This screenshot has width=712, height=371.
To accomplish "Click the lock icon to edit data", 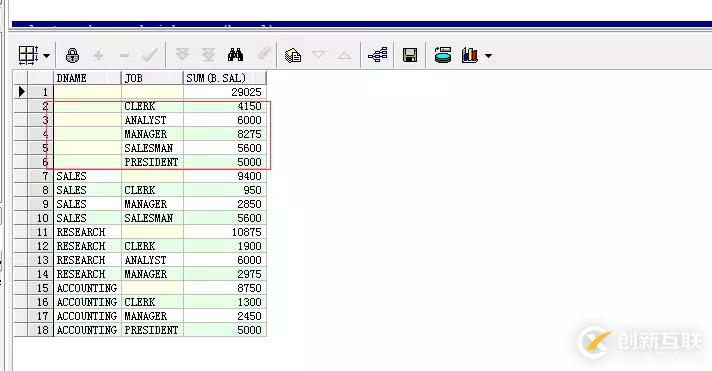I will pos(72,55).
